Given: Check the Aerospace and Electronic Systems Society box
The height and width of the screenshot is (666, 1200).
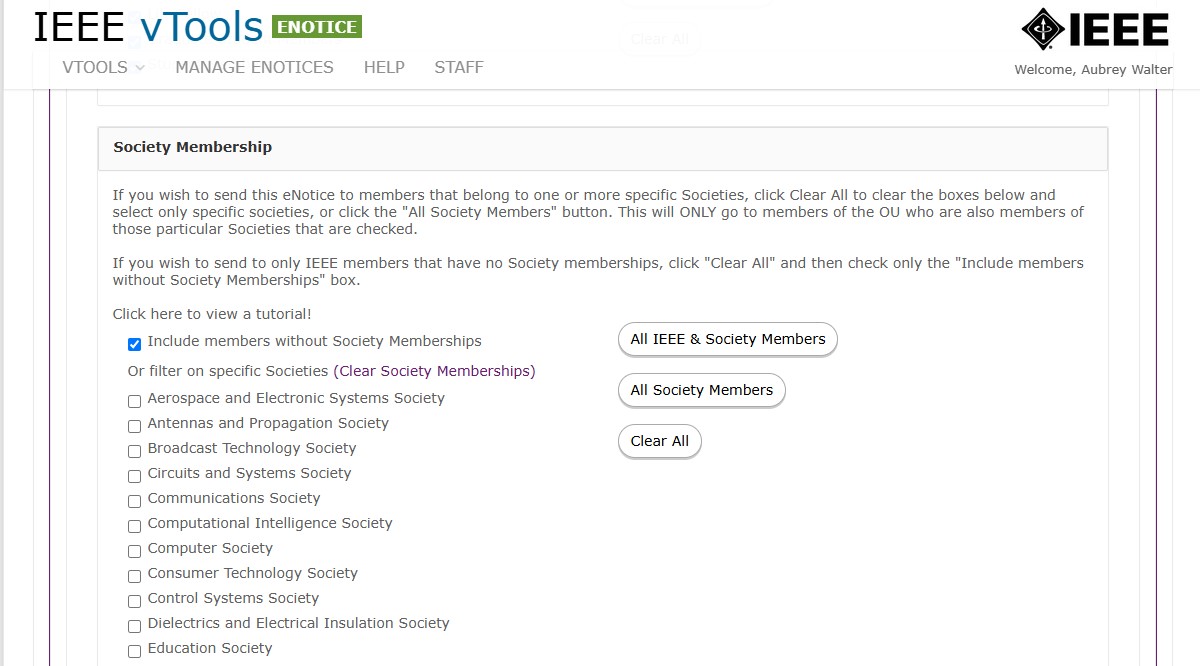Looking at the screenshot, I should click(x=134, y=401).
